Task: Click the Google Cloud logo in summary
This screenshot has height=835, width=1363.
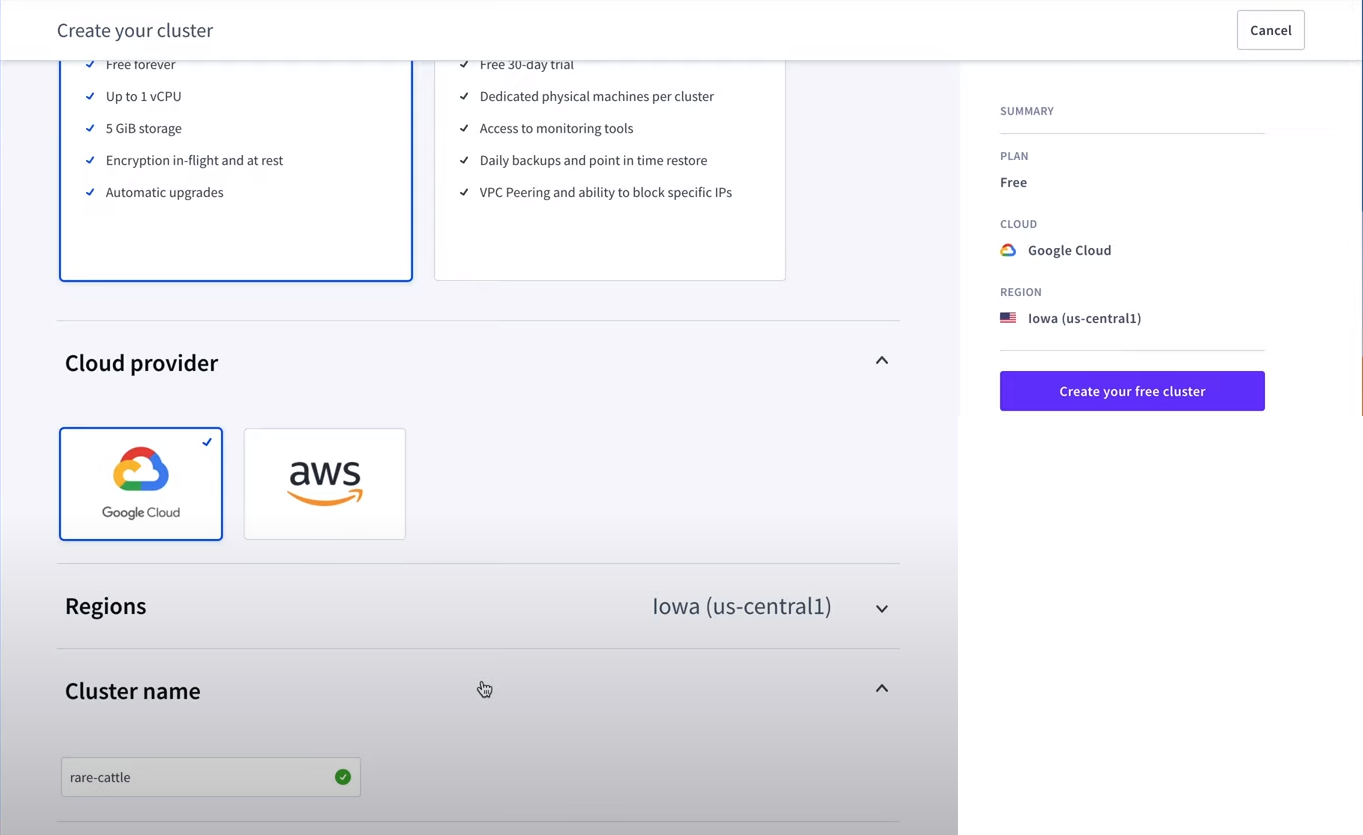Action: (x=1008, y=250)
